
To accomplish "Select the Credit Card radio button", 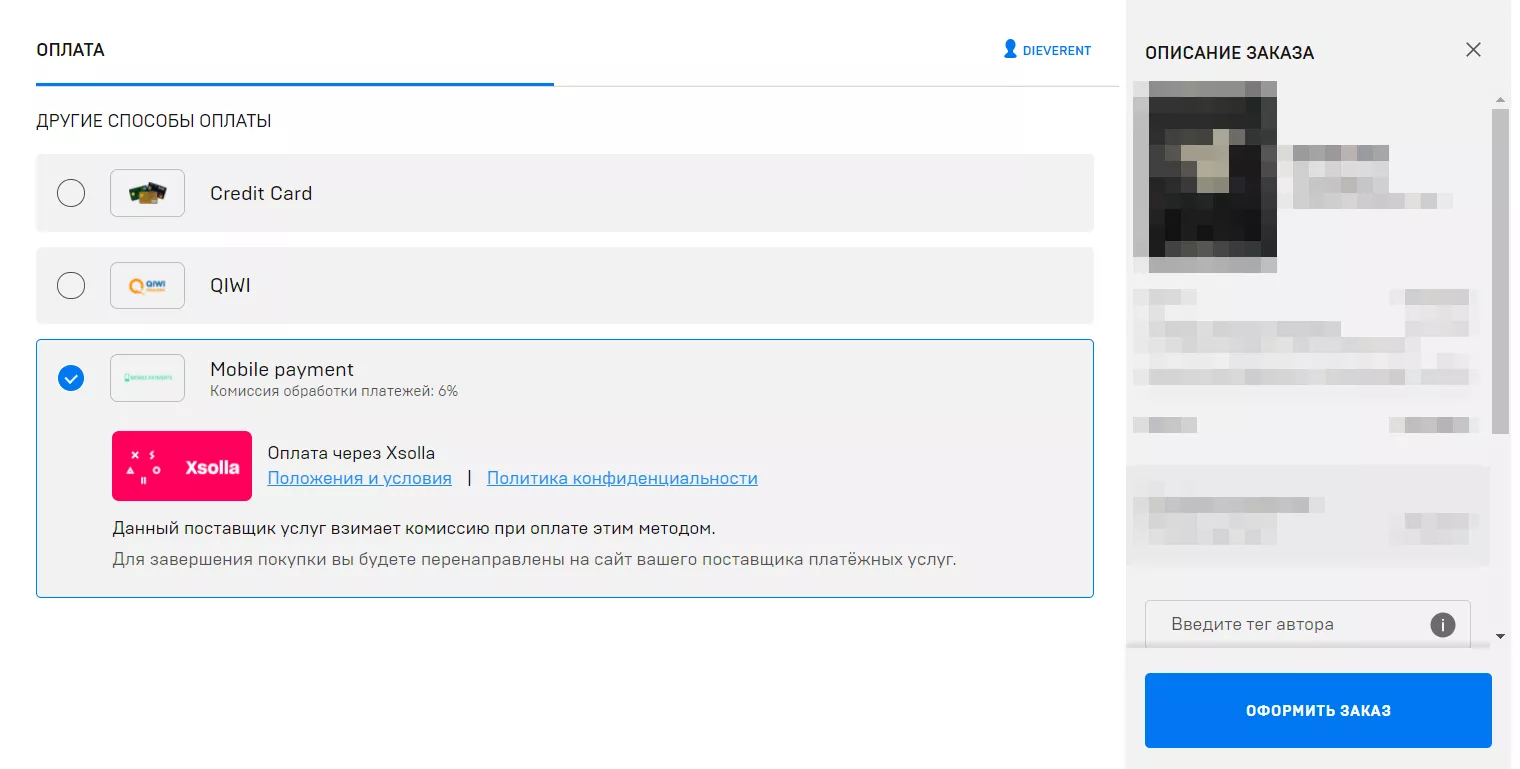I will [71, 193].
